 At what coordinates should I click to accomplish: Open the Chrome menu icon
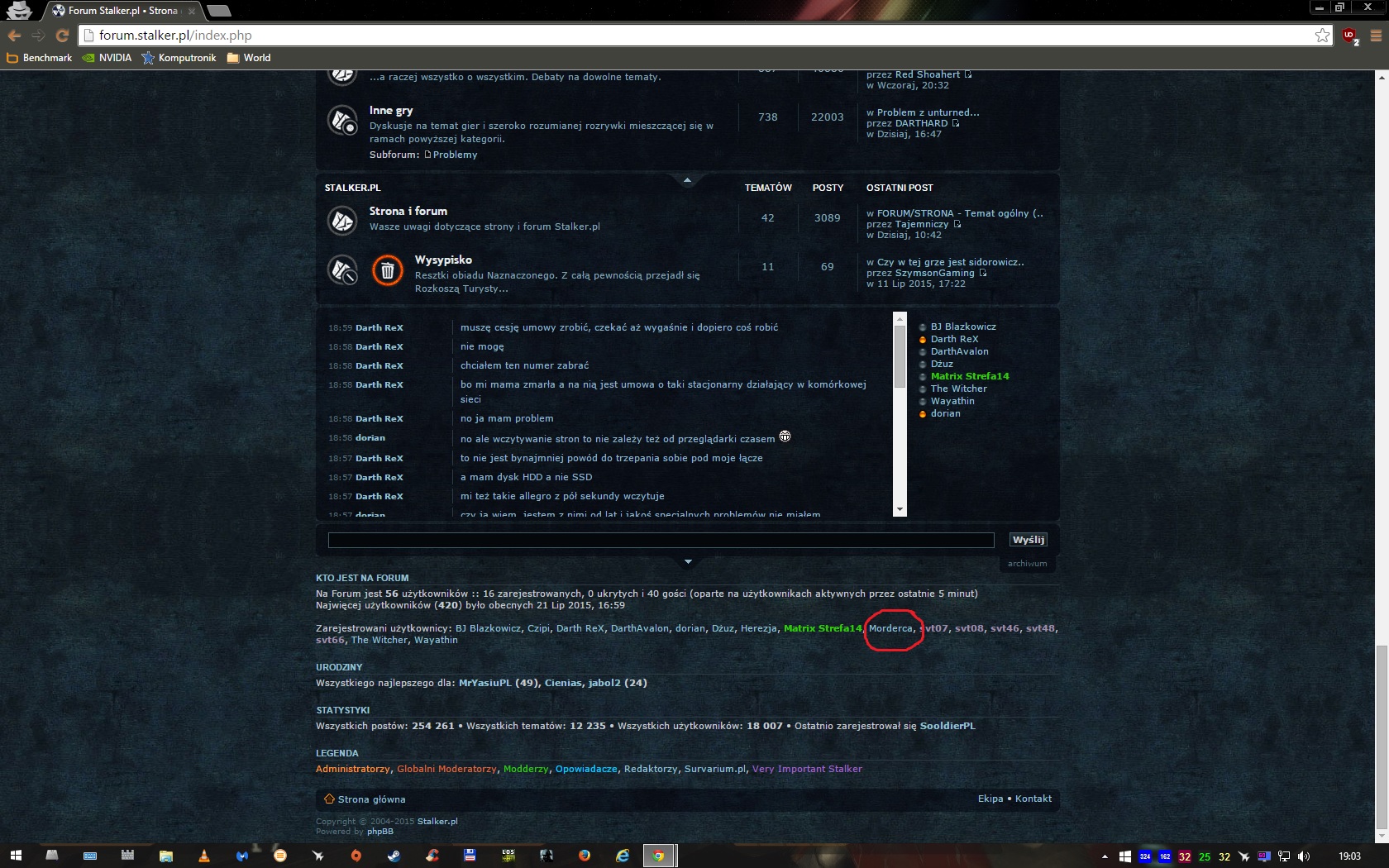point(1376,36)
